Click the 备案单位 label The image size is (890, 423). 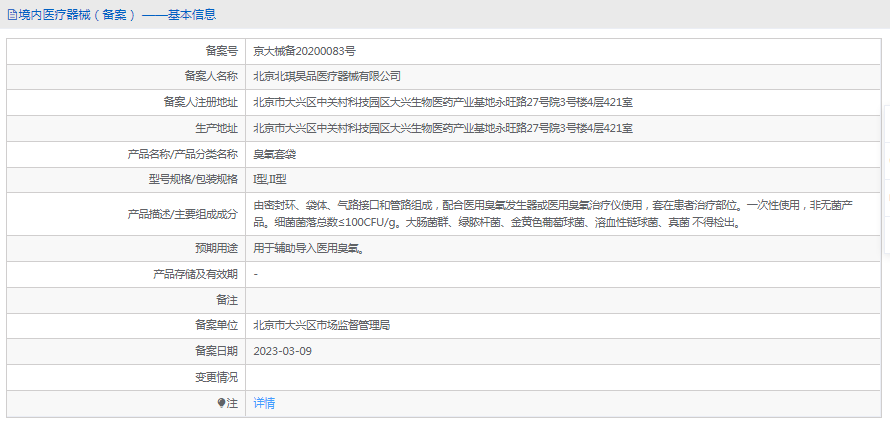(x=216, y=325)
